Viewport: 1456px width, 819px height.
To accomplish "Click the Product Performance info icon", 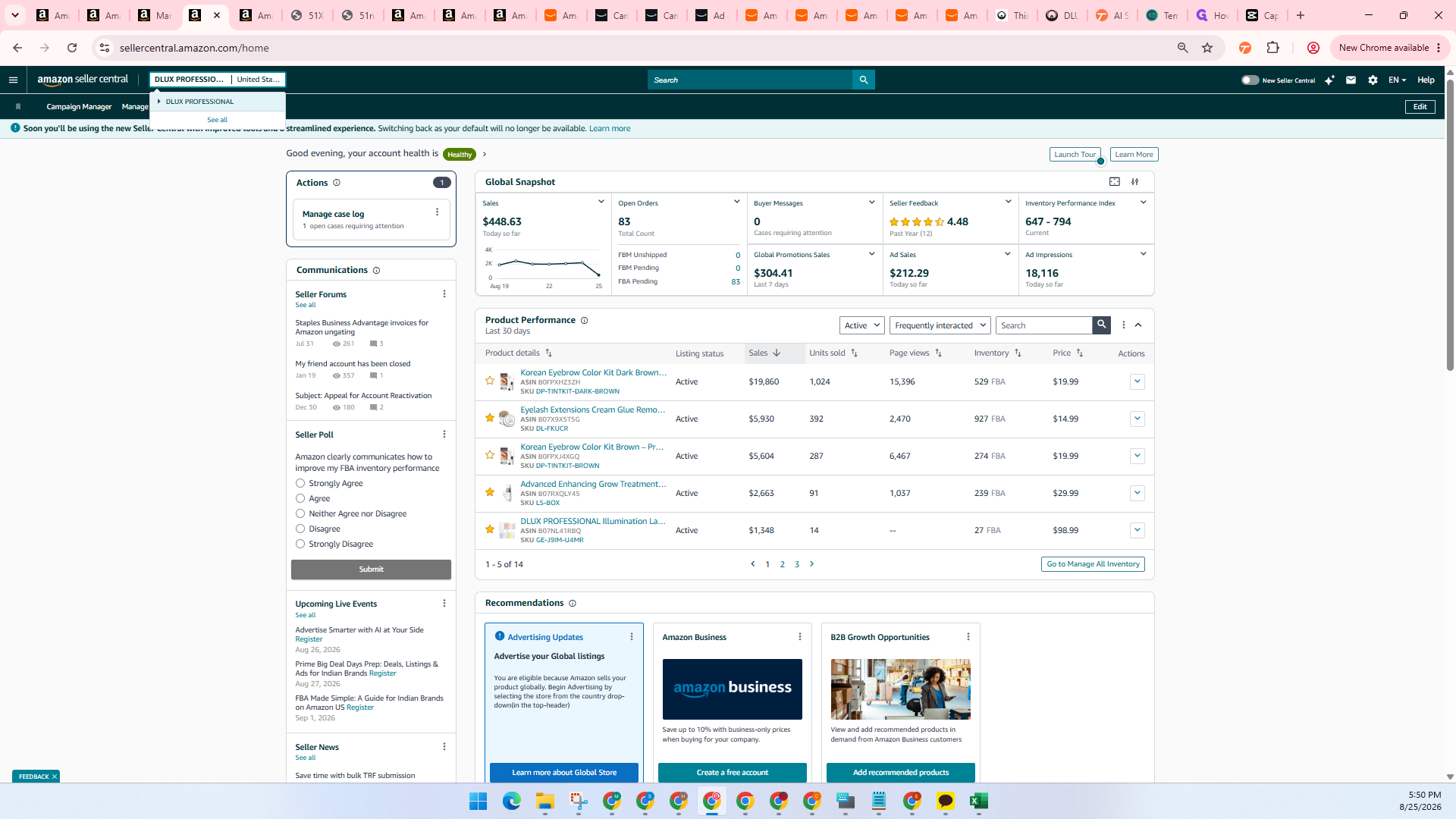I will pyautogui.click(x=584, y=320).
